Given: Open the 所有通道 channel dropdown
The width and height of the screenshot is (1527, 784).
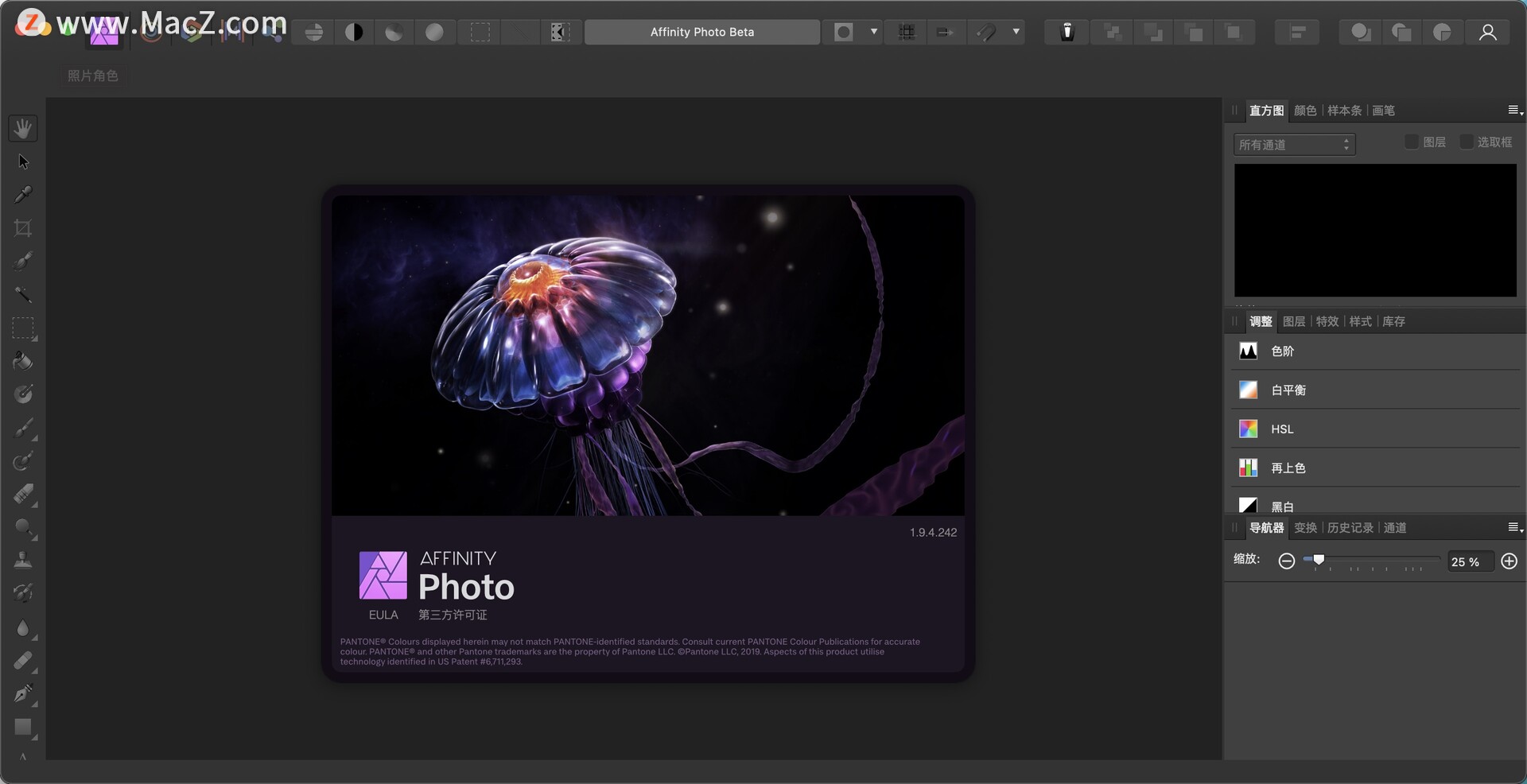Looking at the screenshot, I should [x=1293, y=144].
